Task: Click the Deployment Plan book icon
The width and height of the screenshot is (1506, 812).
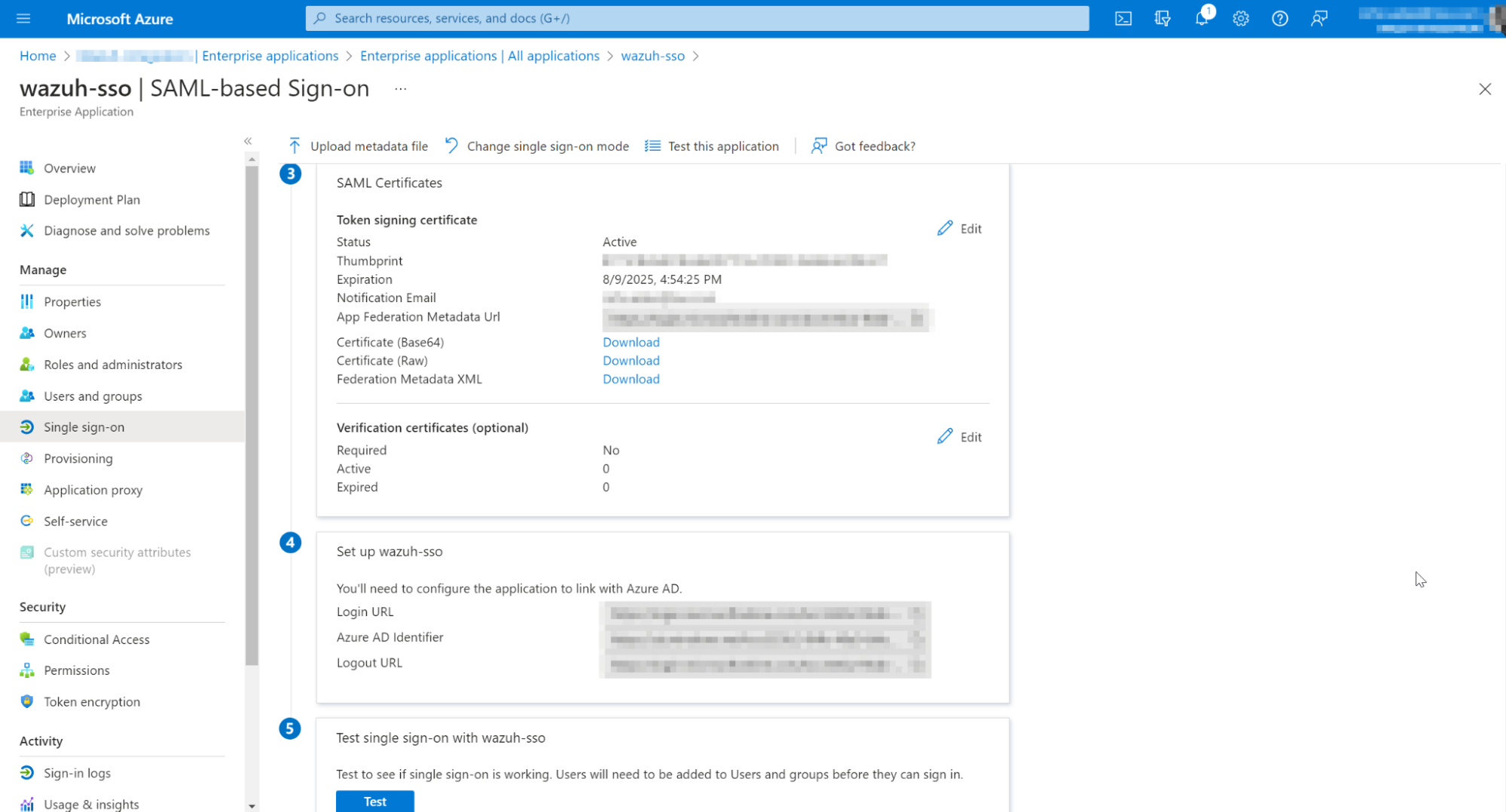Action: [27, 199]
